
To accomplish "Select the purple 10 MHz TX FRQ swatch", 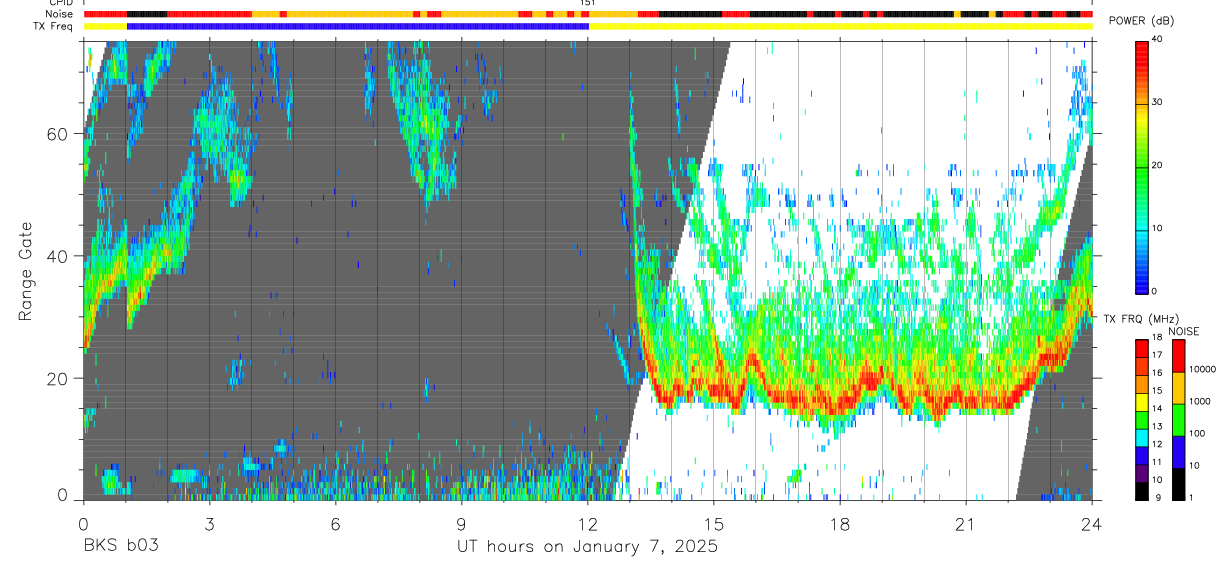I will [1141, 473].
